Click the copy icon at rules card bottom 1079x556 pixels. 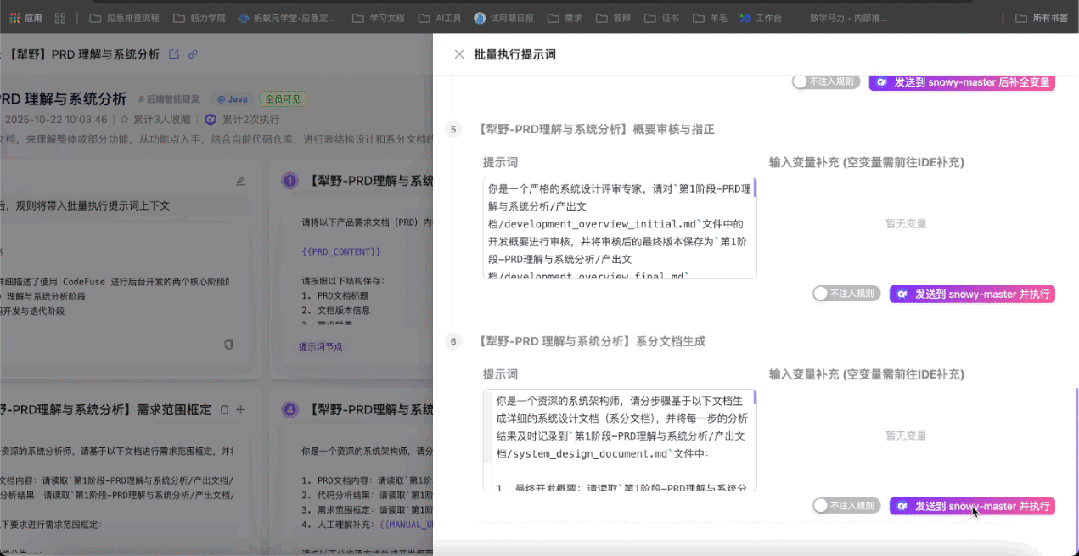tap(229, 344)
